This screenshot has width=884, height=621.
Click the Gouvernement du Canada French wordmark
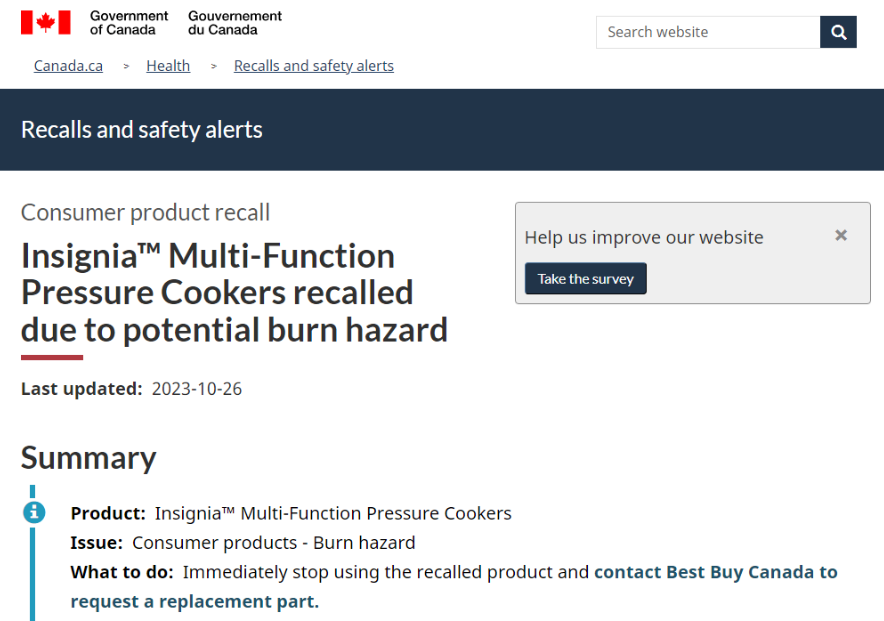coord(235,23)
